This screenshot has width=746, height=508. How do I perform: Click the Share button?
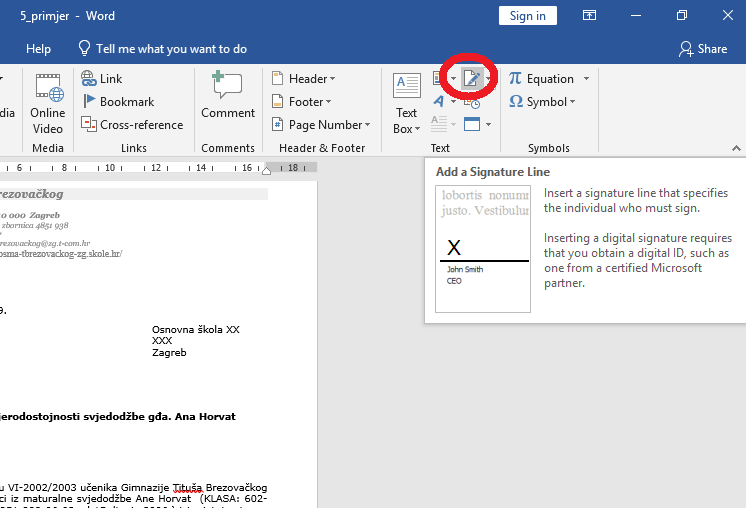pos(703,49)
